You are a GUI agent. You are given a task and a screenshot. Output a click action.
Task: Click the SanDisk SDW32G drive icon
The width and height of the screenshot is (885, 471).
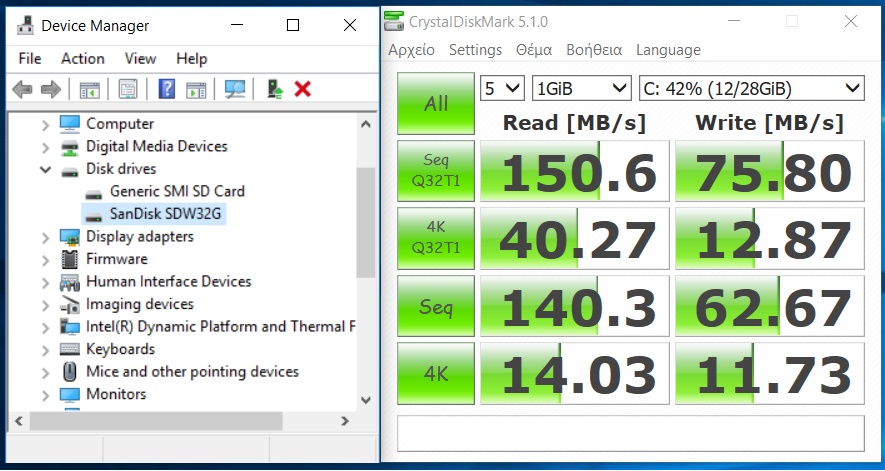[x=93, y=215]
